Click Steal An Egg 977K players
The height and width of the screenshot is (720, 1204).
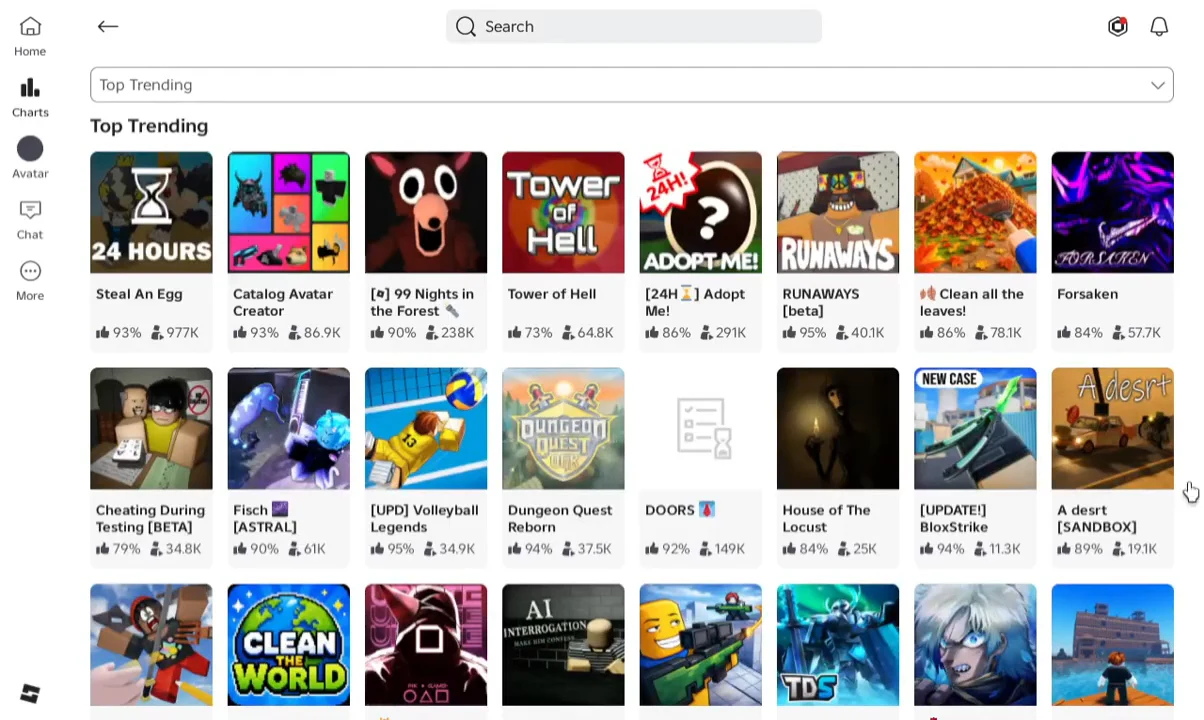[176, 332]
